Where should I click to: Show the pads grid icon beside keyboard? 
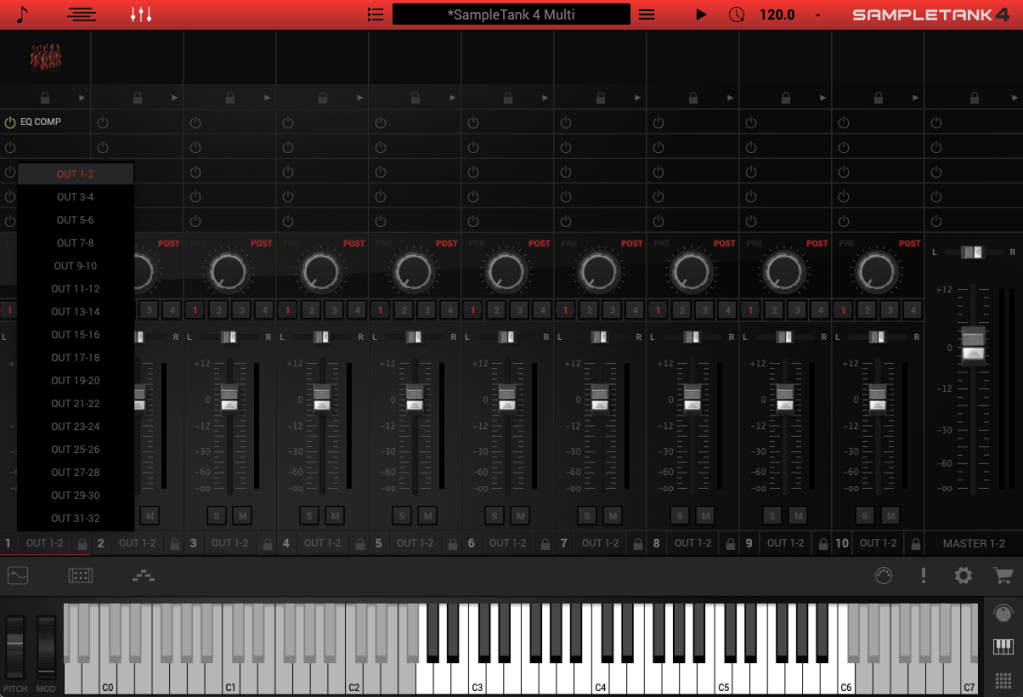coord(1003,681)
